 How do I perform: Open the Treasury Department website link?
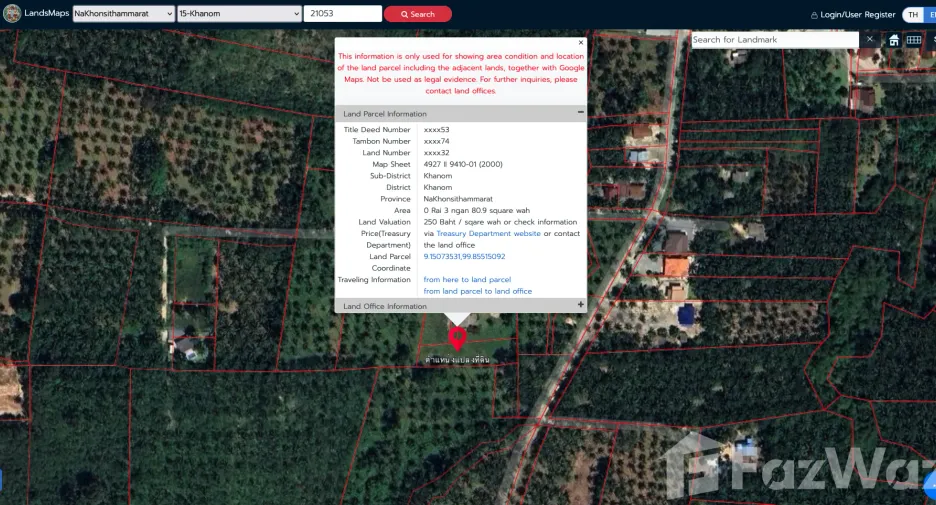coord(488,233)
